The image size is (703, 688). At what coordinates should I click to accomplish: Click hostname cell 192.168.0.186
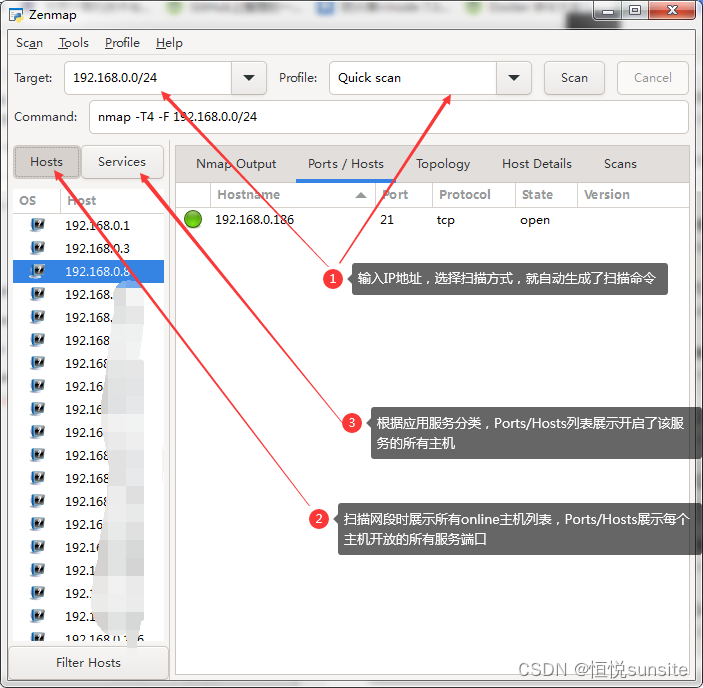(254, 220)
